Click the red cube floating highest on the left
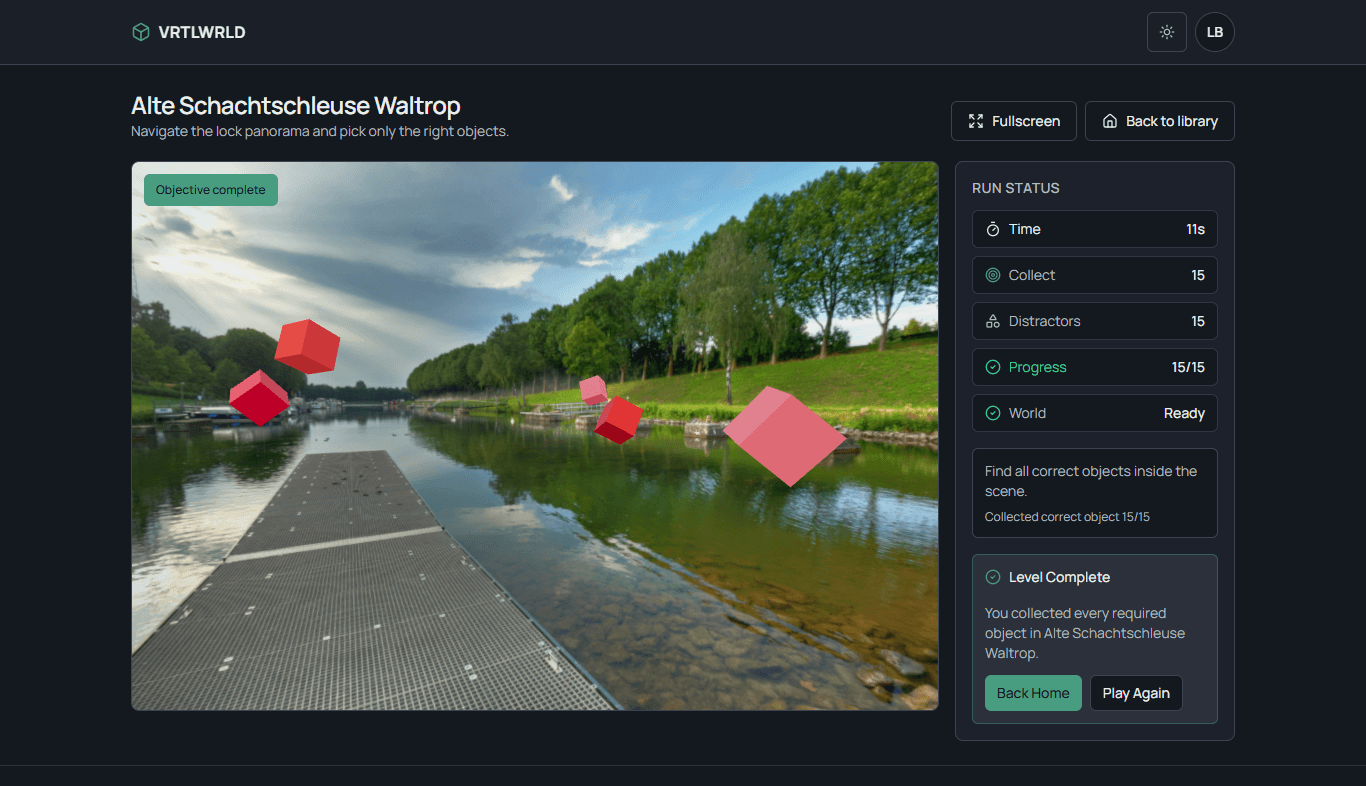 click(x=307, y=346)
